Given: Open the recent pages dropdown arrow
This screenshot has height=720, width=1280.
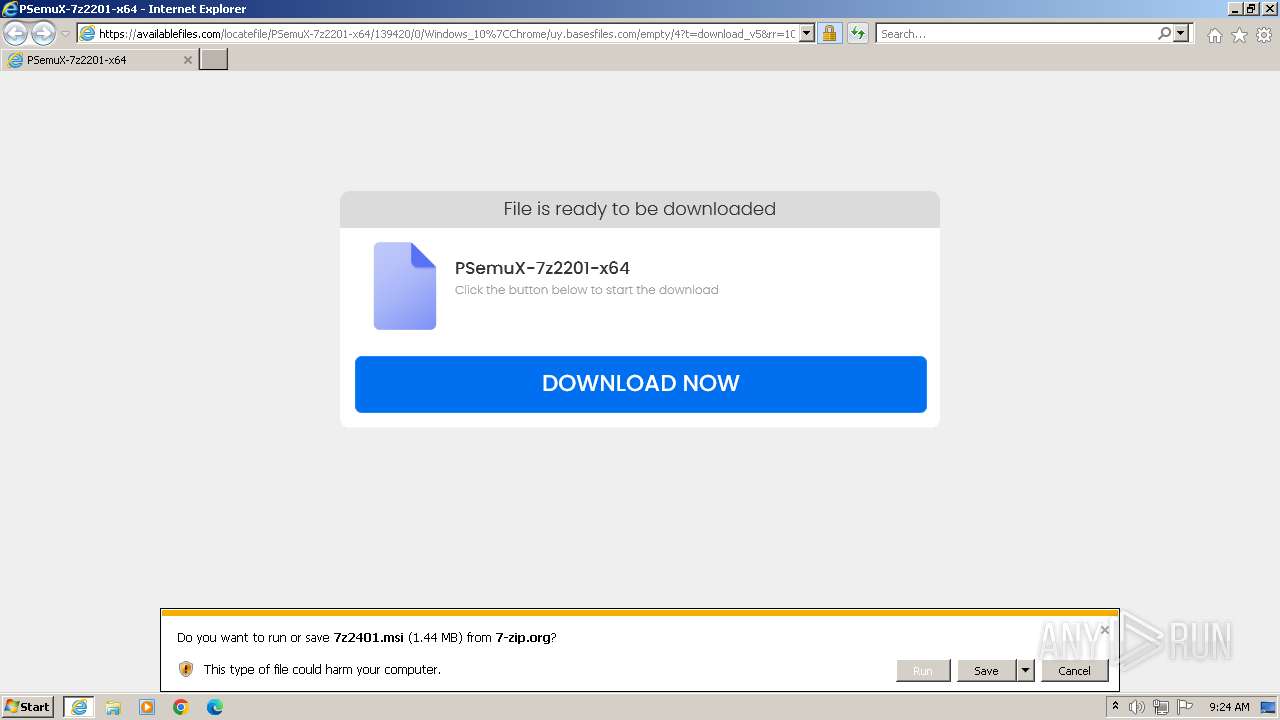Looking at the screenshot, I should click(66, 33).
